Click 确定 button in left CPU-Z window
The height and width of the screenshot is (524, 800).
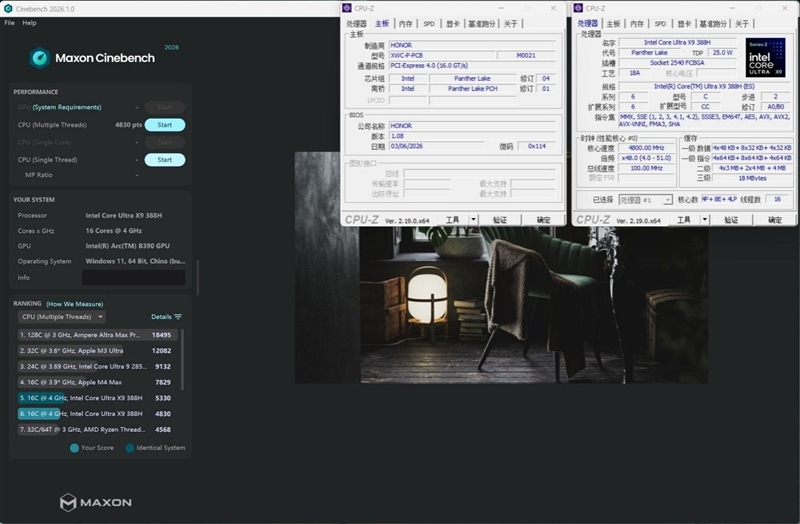click(543, 220)
